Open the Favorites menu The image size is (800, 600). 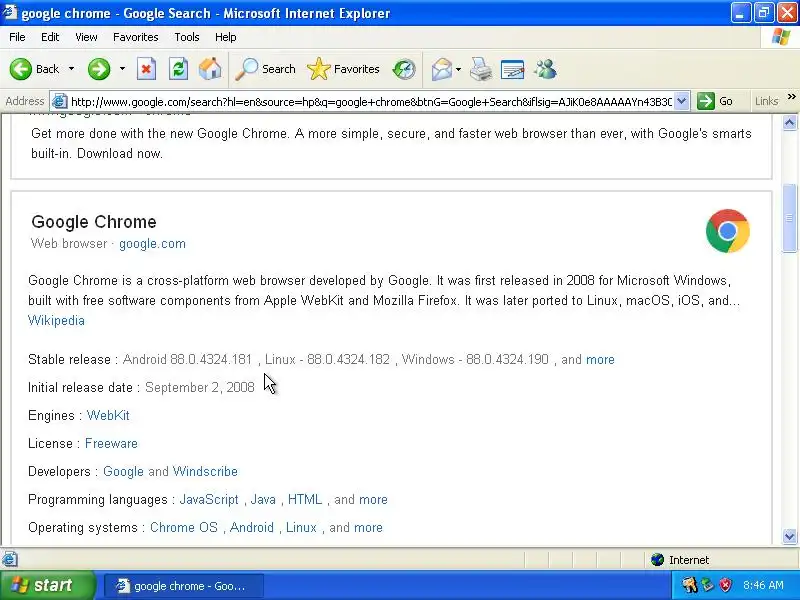tap(136, 37)
